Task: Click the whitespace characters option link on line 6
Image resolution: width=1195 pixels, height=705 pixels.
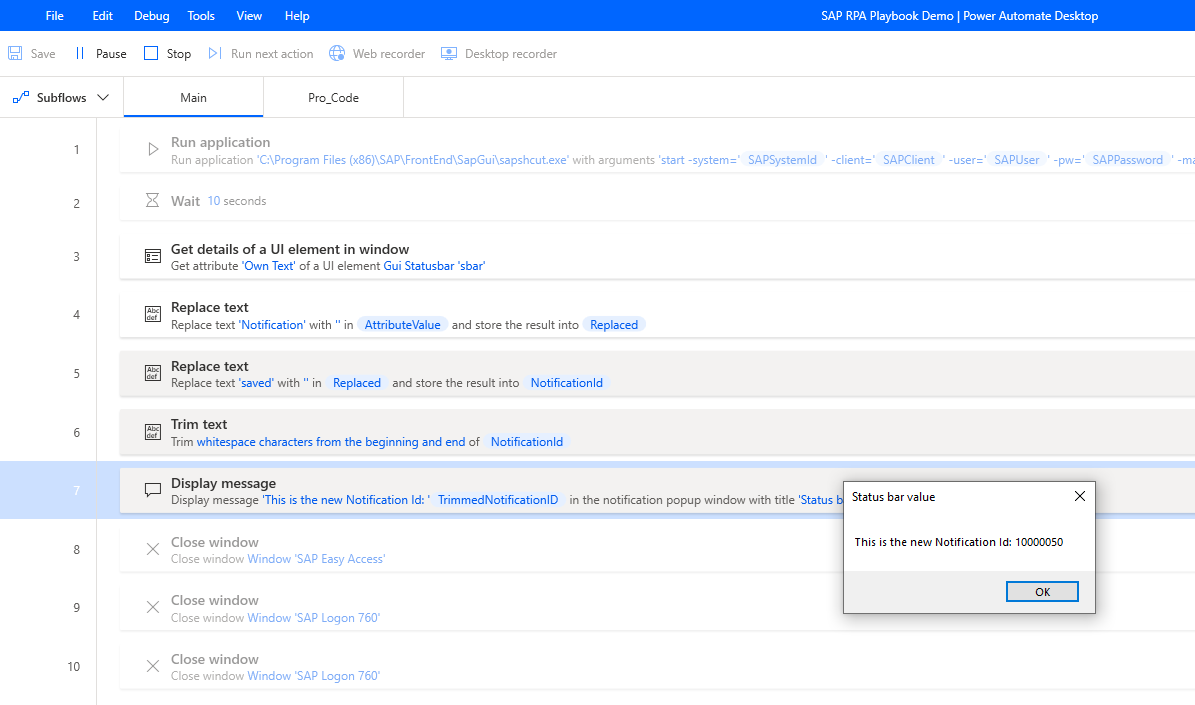Action: [331, 442]
